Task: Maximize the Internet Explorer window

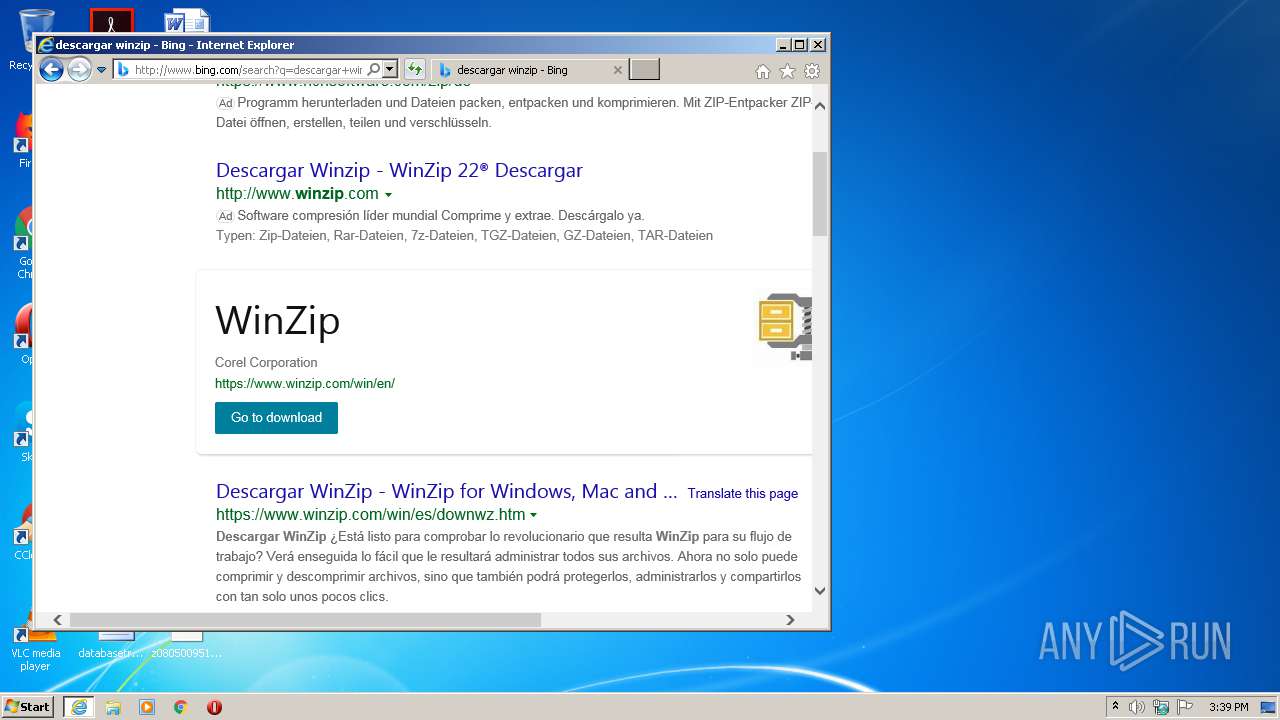Action: [x=800, y=45]
